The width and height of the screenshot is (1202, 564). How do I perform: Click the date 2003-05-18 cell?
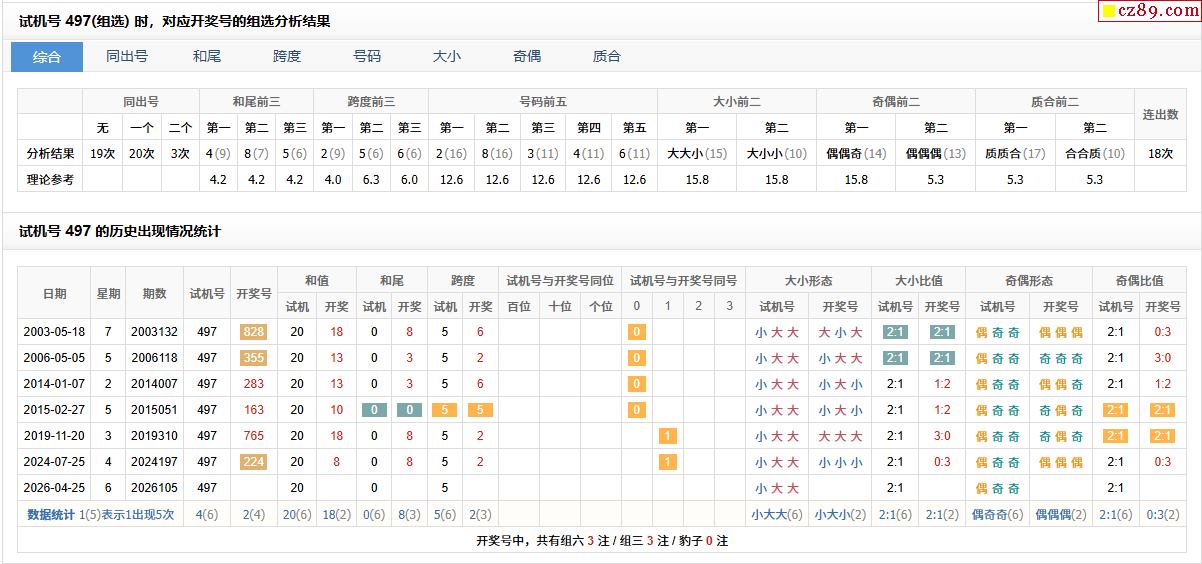(54, 332)
